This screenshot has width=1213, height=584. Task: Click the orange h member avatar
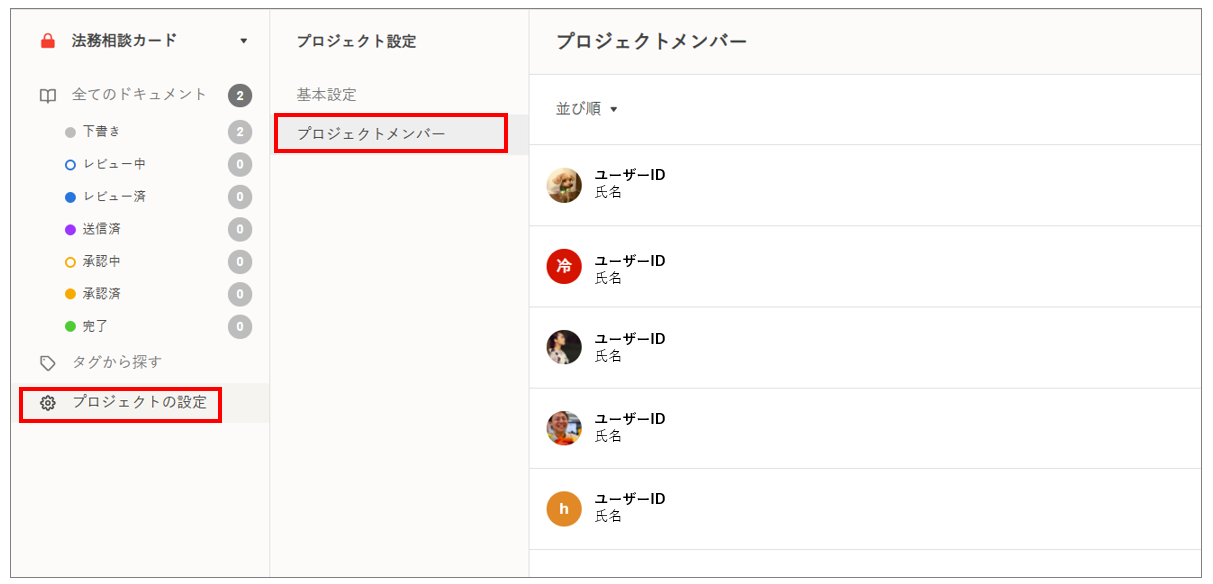[x=564, y=508]
